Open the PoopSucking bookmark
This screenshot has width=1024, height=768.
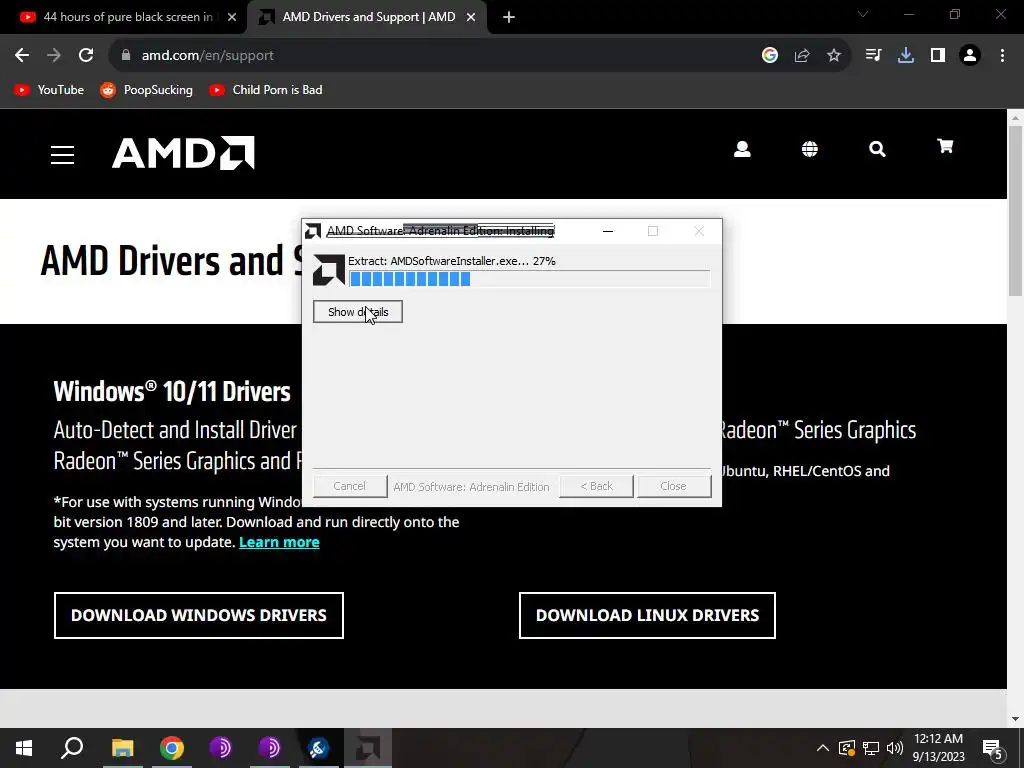(146, 90)
